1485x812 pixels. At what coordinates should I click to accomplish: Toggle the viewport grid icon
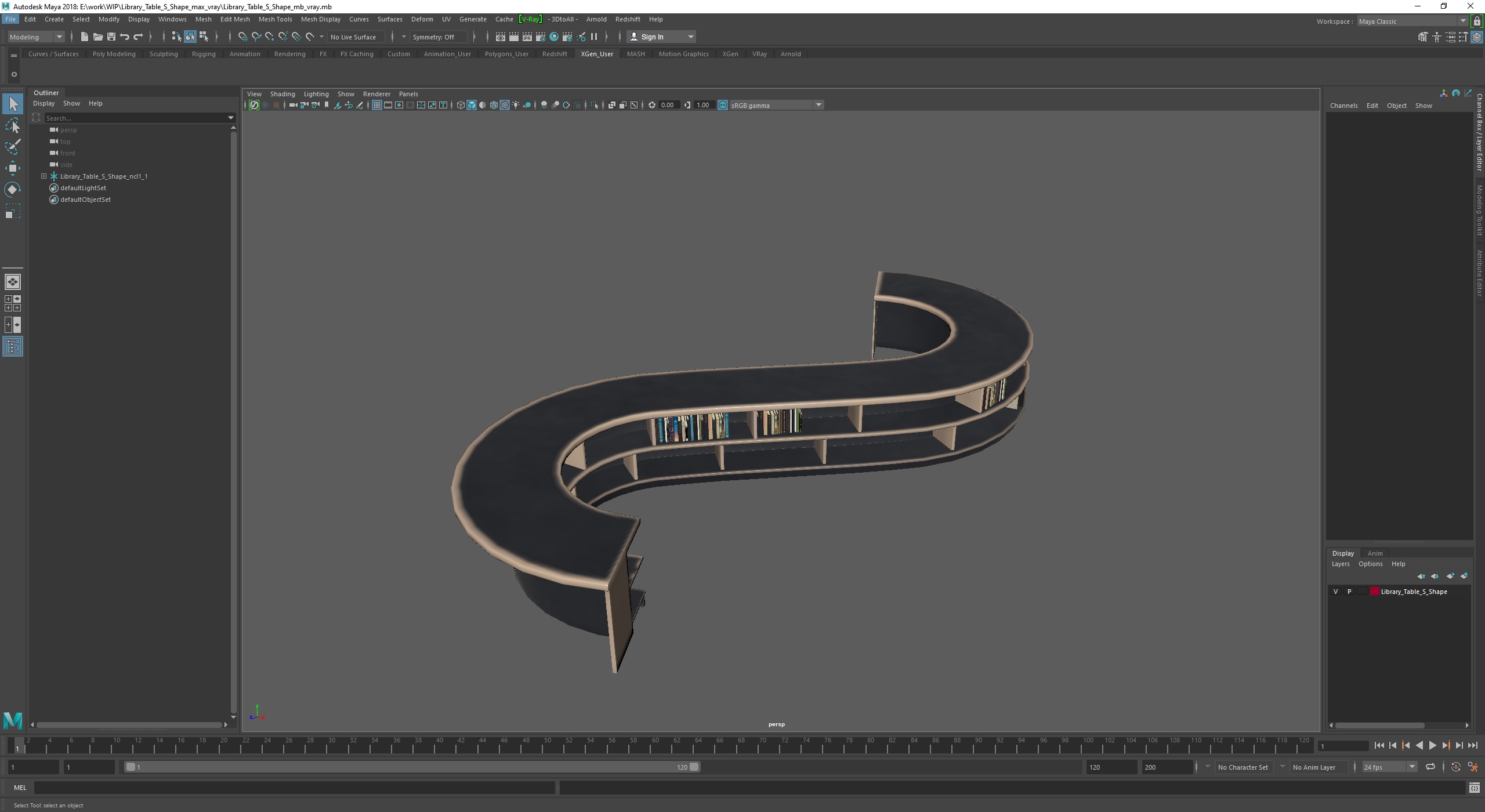pyautogui.click(x=377, y=105)
